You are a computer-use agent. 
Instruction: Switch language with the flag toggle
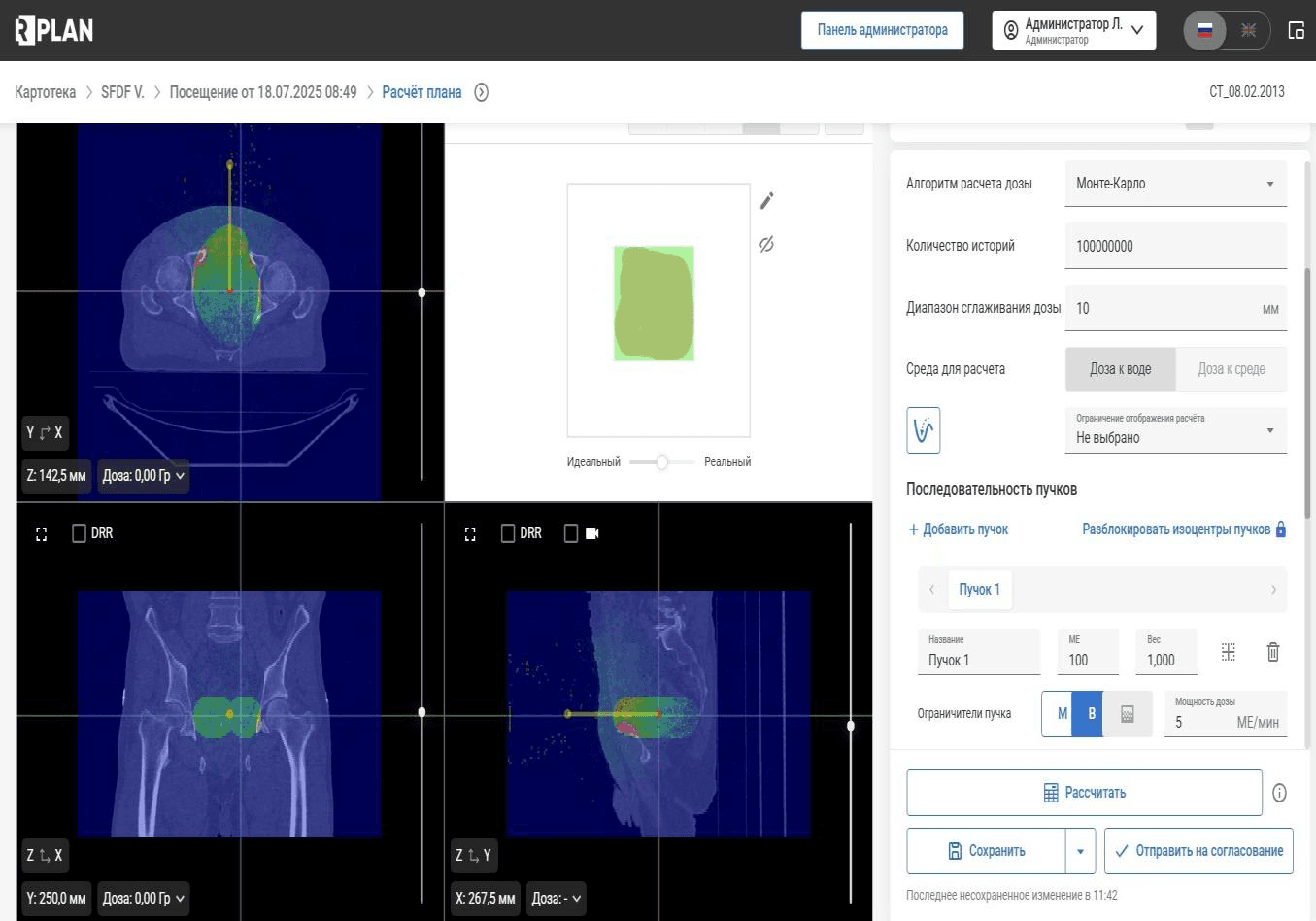coord(1227,30)
